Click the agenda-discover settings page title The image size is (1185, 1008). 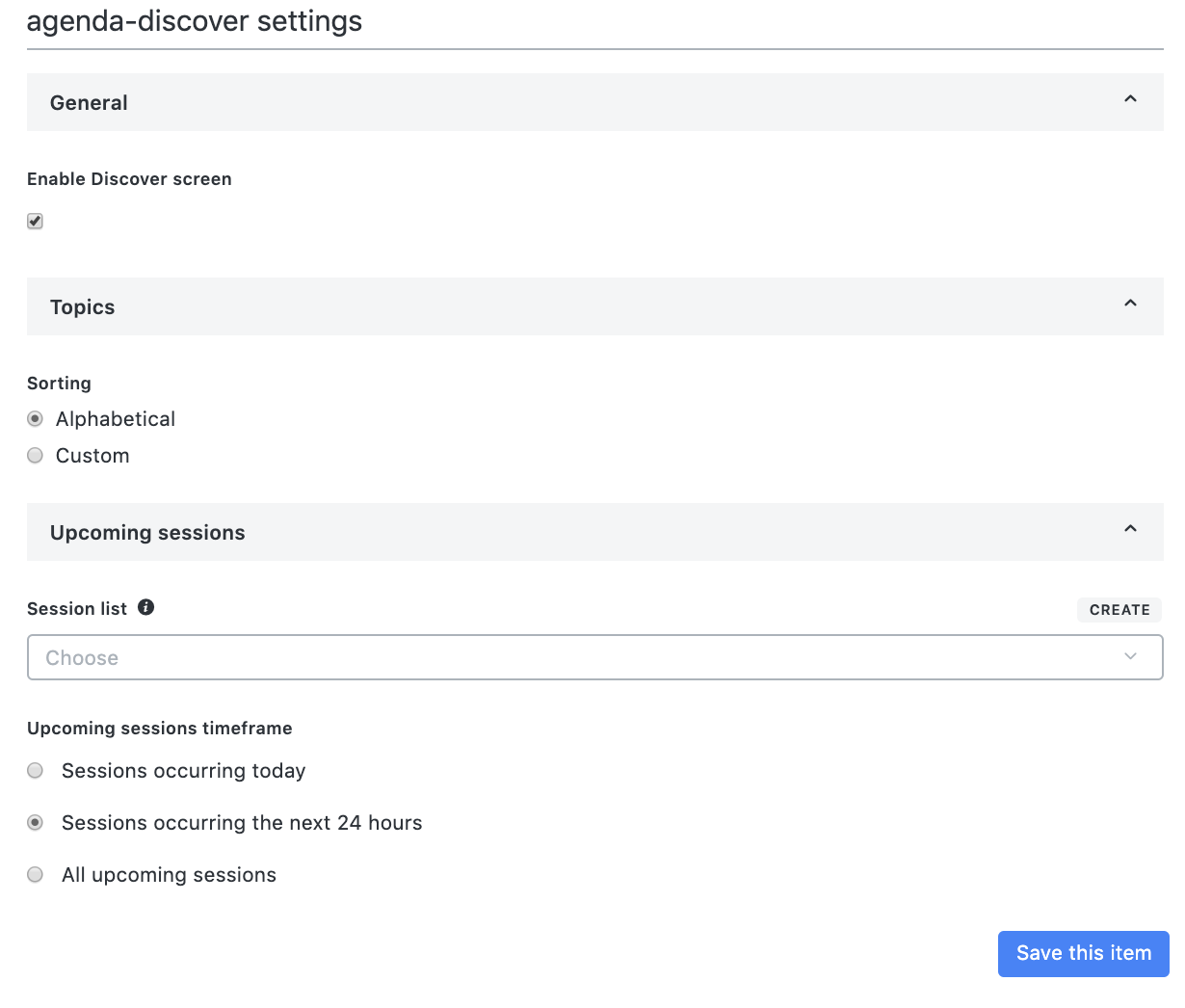(195, 21)
